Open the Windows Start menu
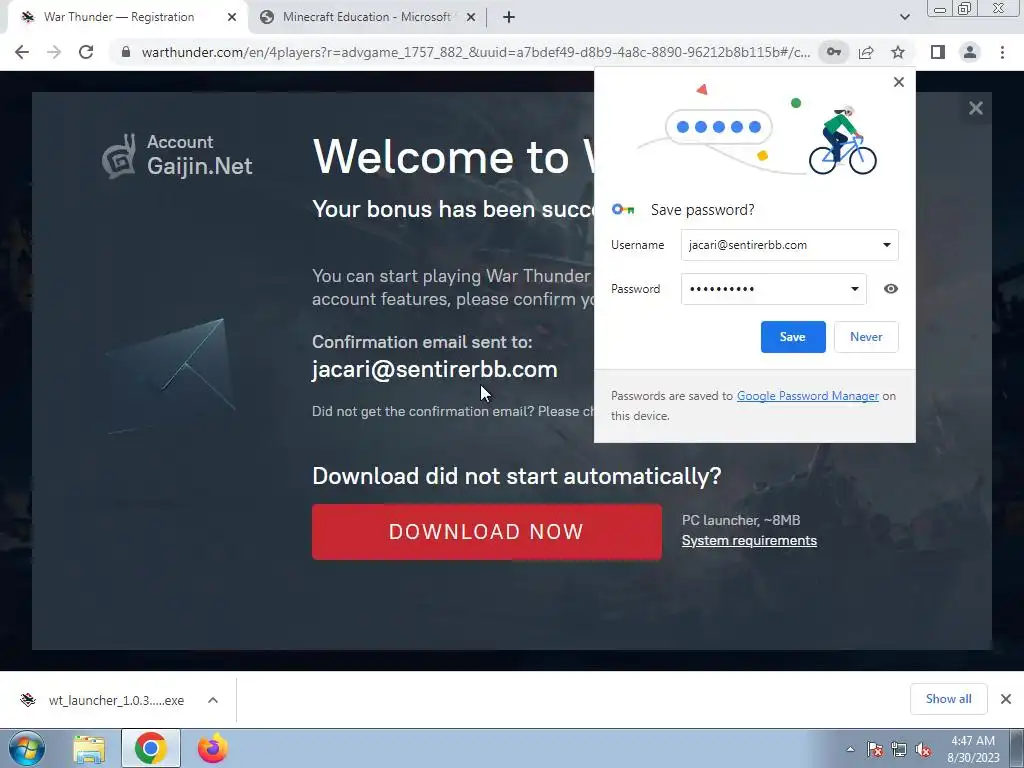Screen dimensions: 1024x768 click(x=26, y=748)
